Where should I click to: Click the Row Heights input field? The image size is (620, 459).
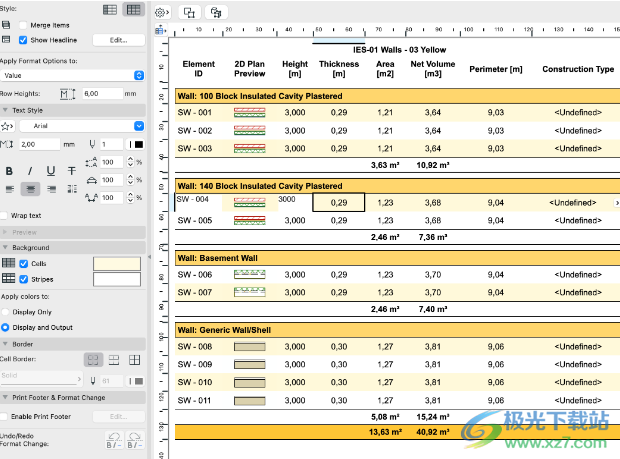(x=103, y=94)
